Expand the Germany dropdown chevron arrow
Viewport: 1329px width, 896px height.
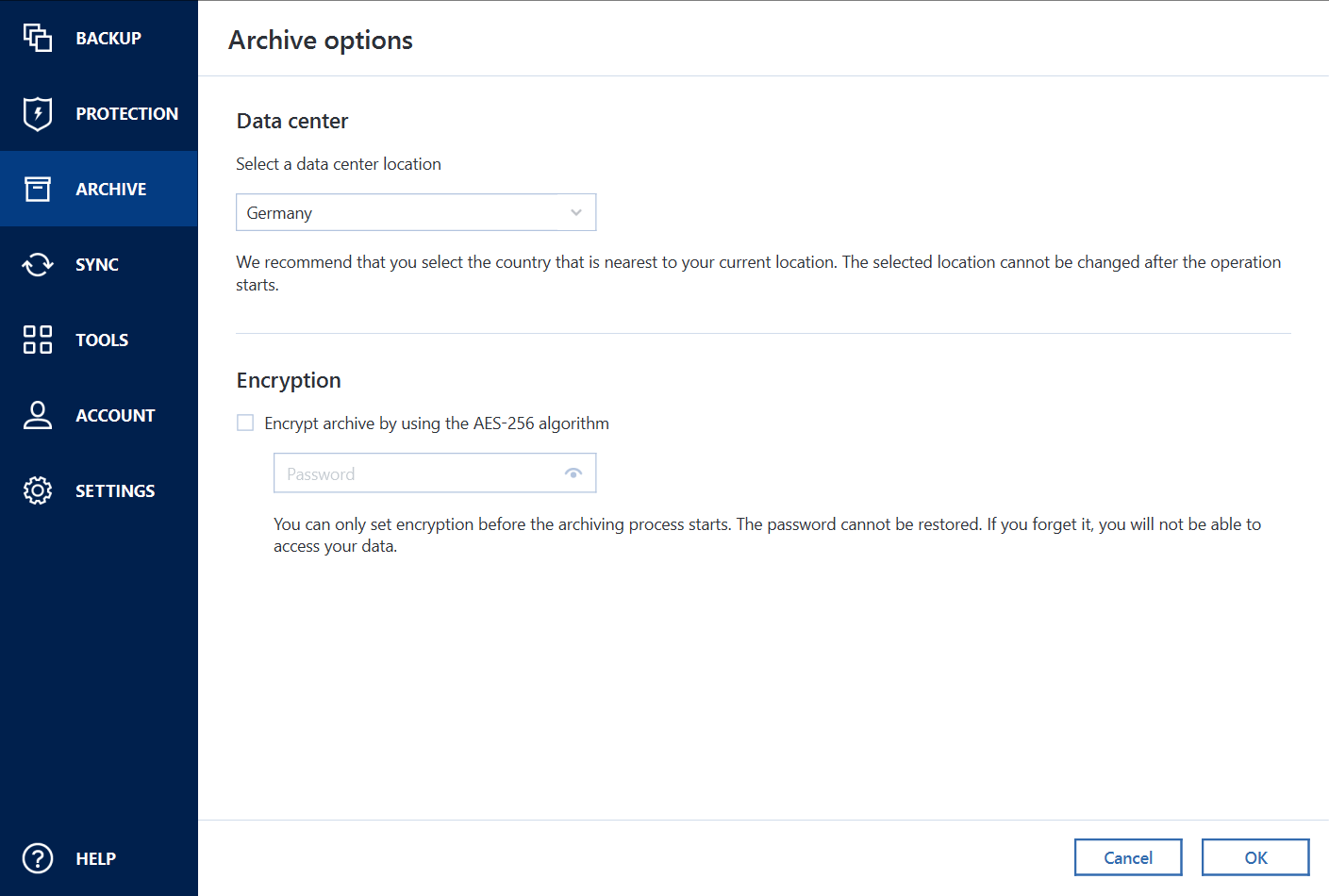click(576, 212)
